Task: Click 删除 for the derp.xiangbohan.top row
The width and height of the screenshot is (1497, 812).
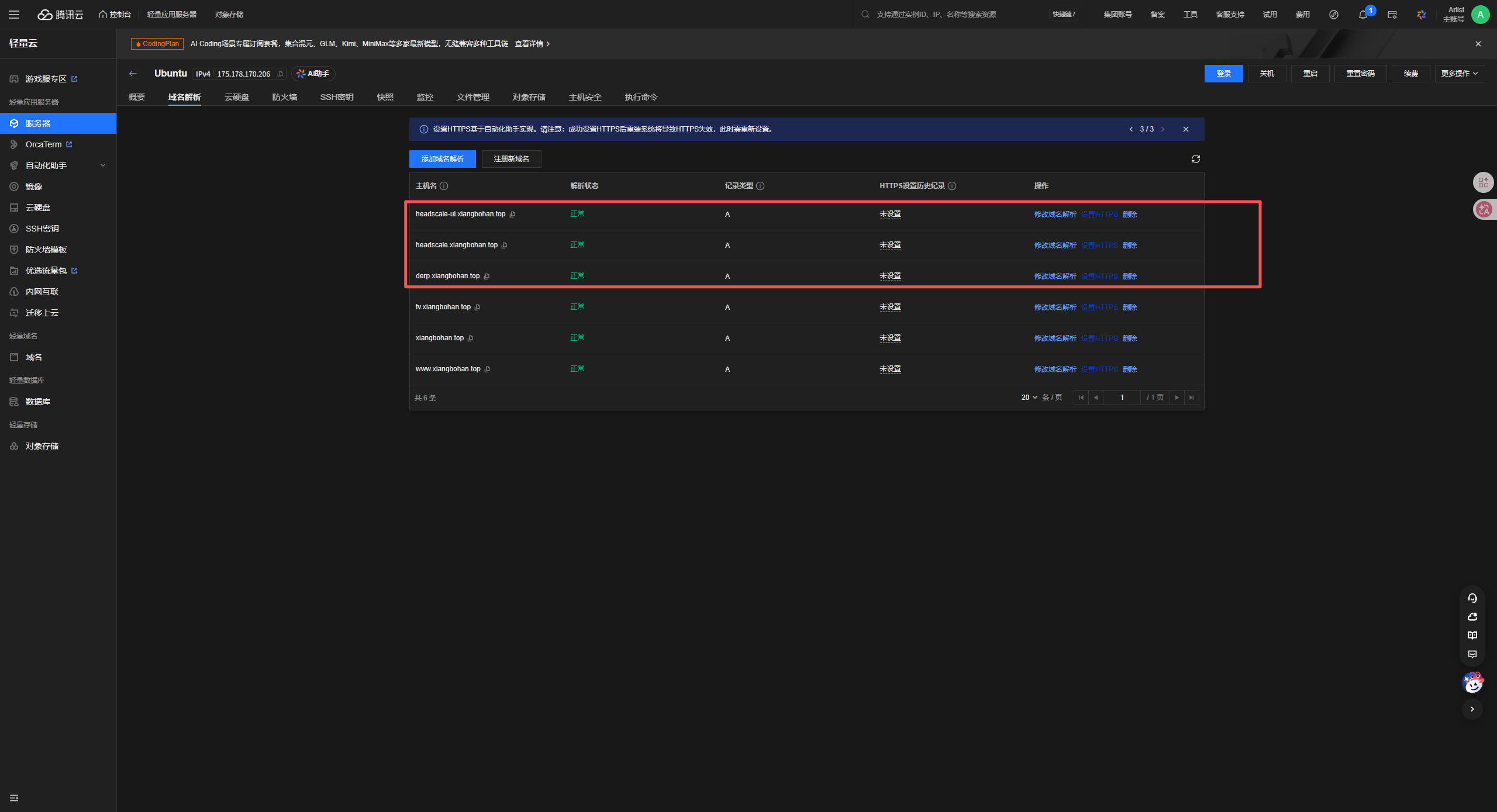Action: (1130, 277)
